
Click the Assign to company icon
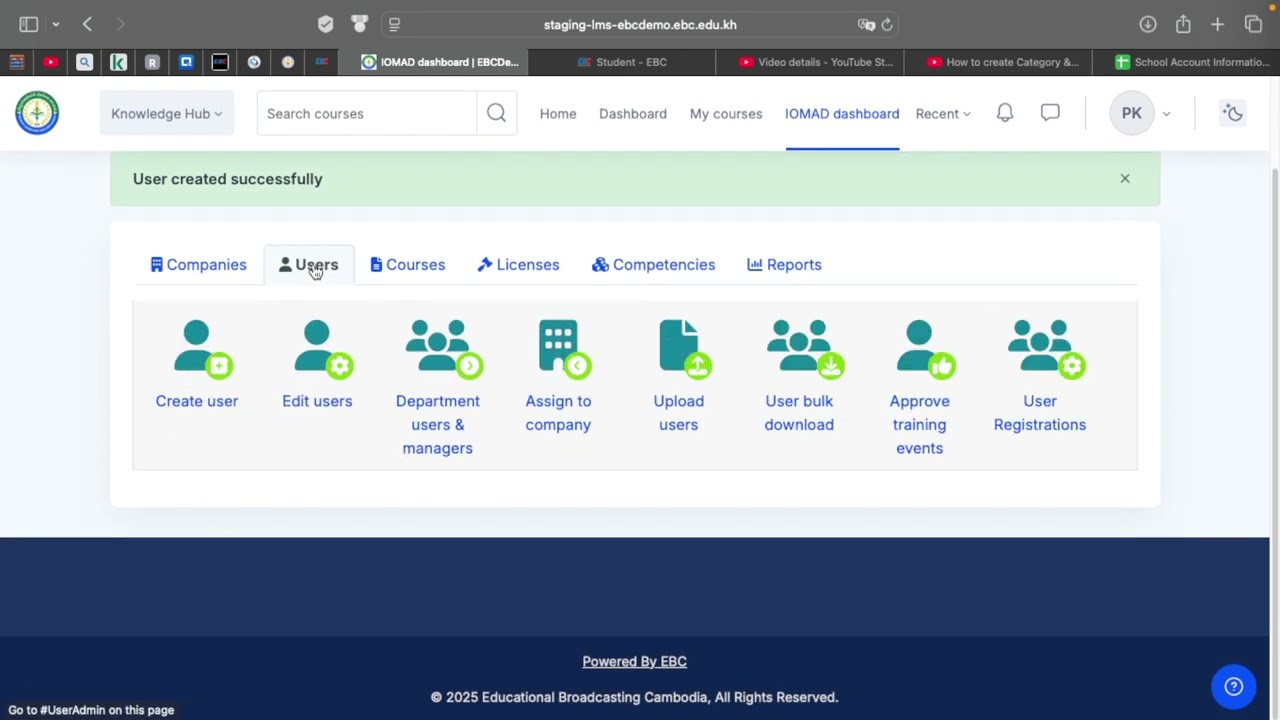click(564, 349)
